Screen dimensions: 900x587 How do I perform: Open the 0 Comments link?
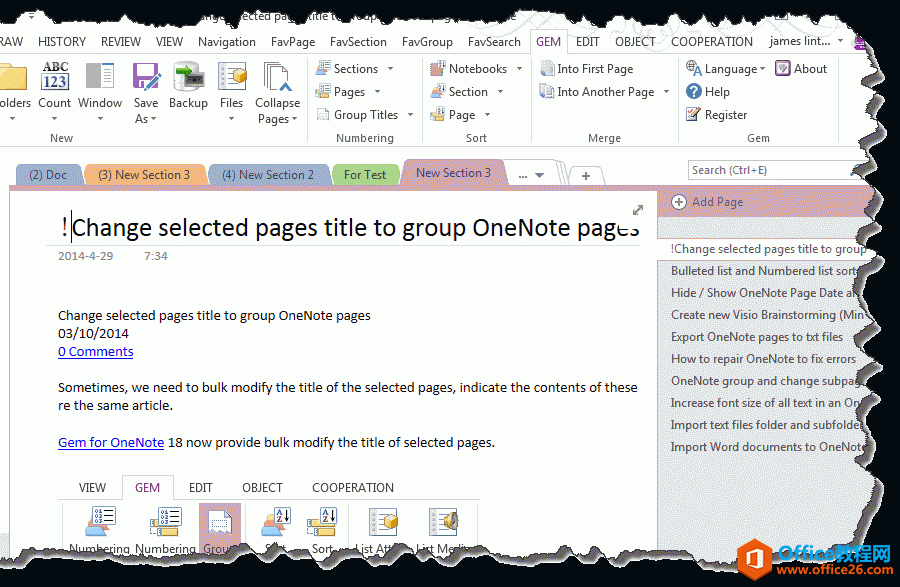pyautogui.click(x=95, y=352)
